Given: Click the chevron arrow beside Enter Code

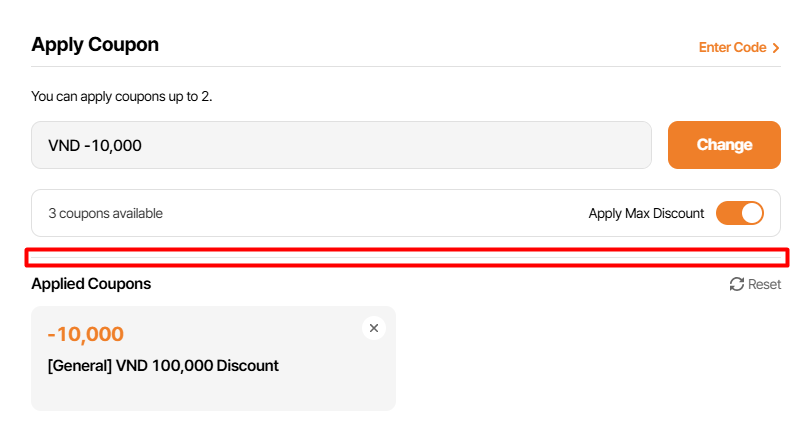Looking at the screenshot, I should coord(776,47).
